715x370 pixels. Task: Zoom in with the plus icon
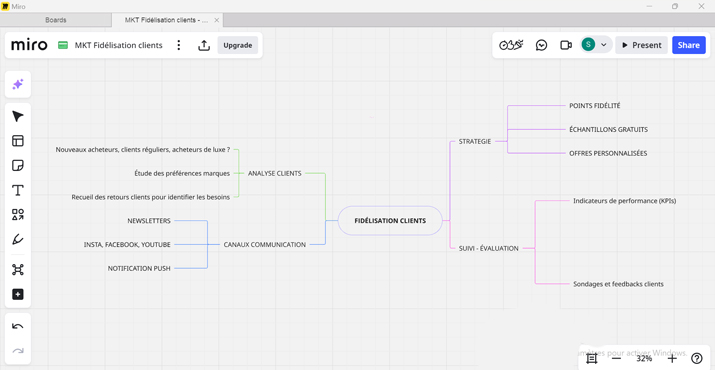pos(672,359)
